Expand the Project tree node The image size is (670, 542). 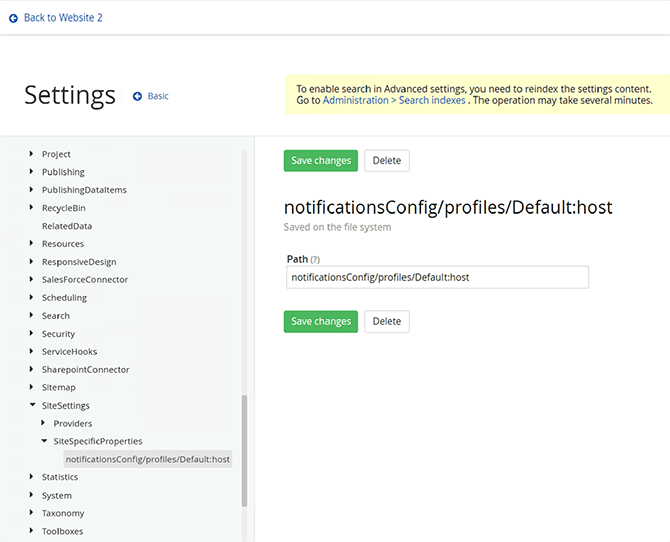[x=32, y=154]
